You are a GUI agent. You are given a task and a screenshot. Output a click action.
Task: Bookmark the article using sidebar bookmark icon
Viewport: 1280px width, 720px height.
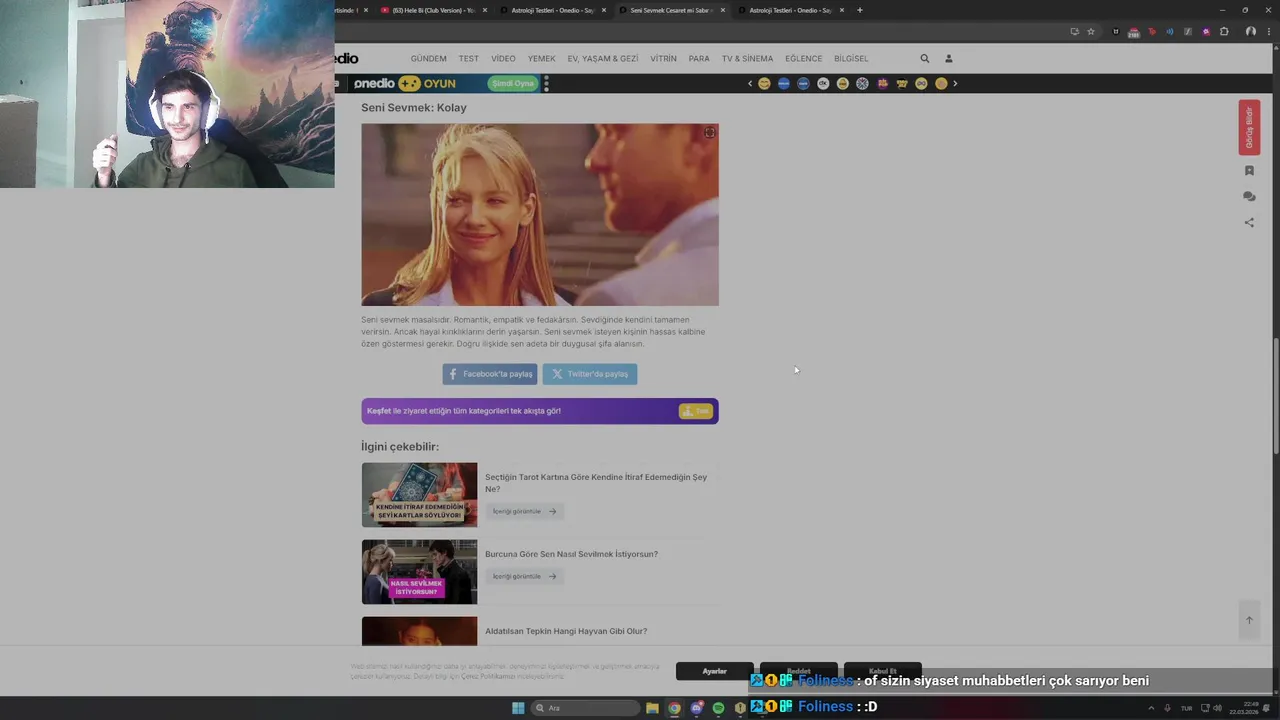tap(1249, 171)
